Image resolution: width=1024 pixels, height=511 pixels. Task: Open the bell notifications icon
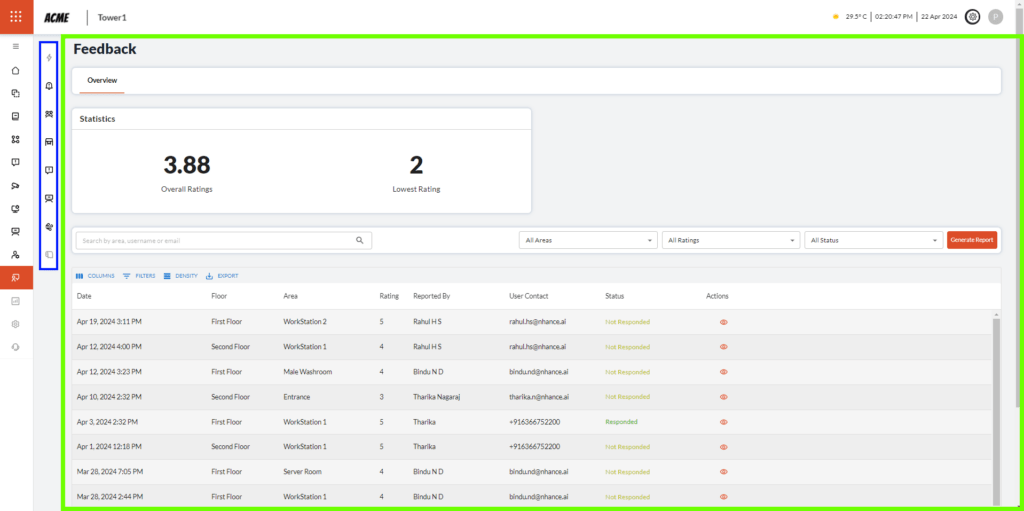[49, 86]
